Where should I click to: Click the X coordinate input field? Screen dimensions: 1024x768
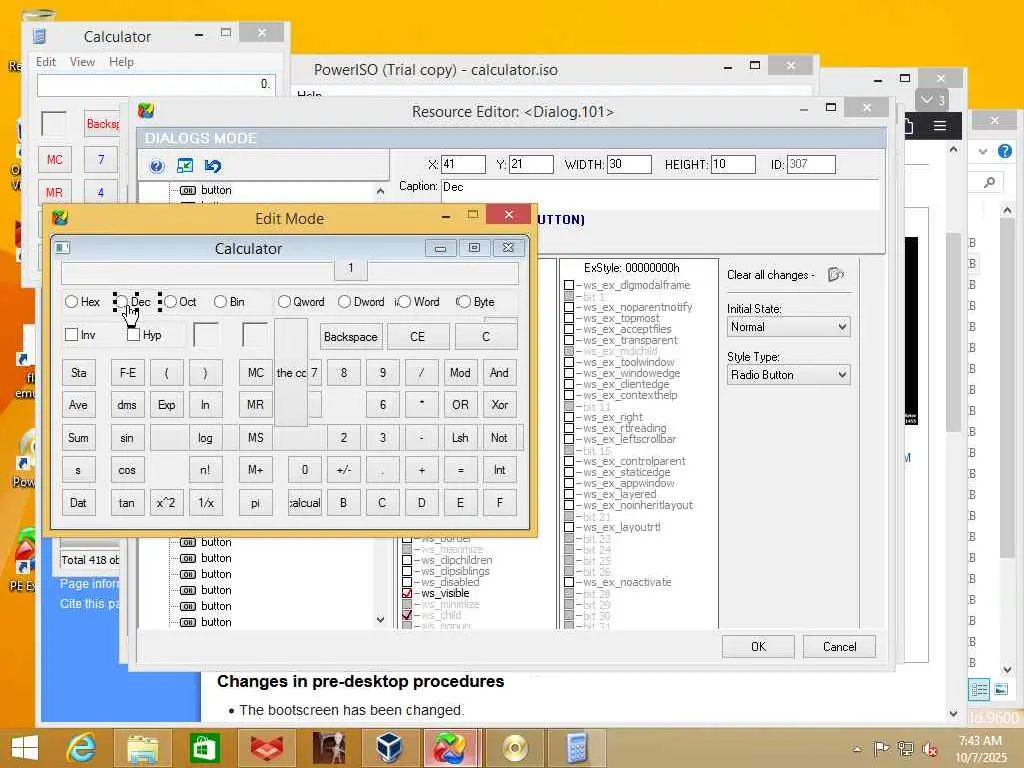coord(464,165)
